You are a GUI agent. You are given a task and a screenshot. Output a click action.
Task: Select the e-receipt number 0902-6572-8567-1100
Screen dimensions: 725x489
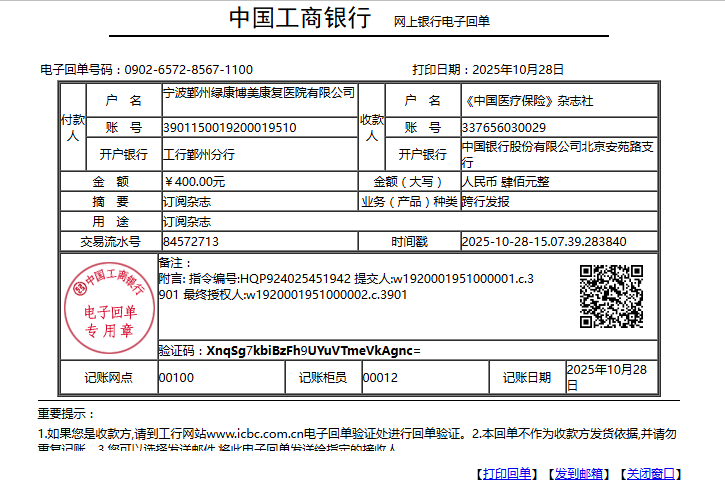pyautogui.click(x=188, y=70)
